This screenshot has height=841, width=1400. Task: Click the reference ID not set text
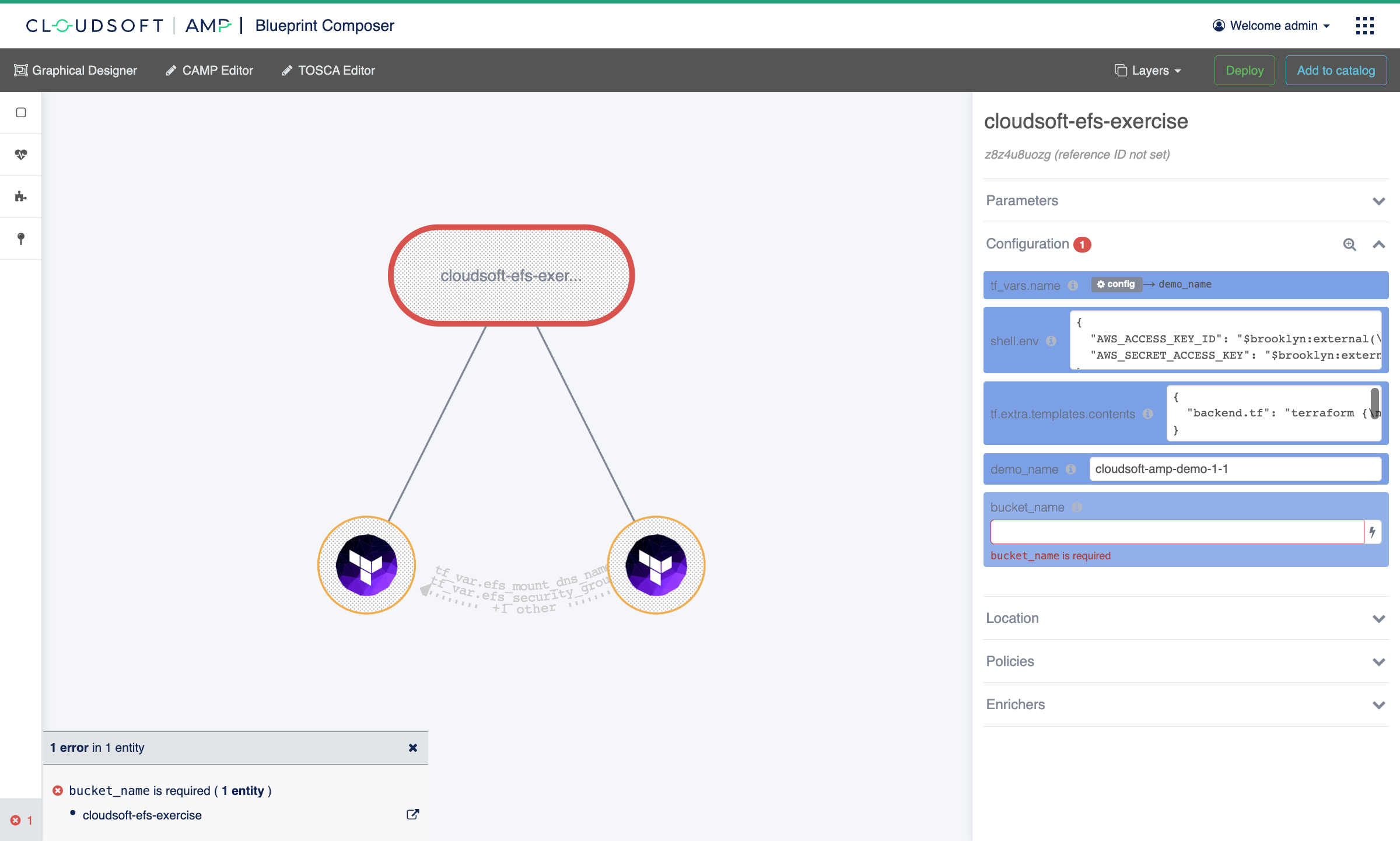point(1077,155)
